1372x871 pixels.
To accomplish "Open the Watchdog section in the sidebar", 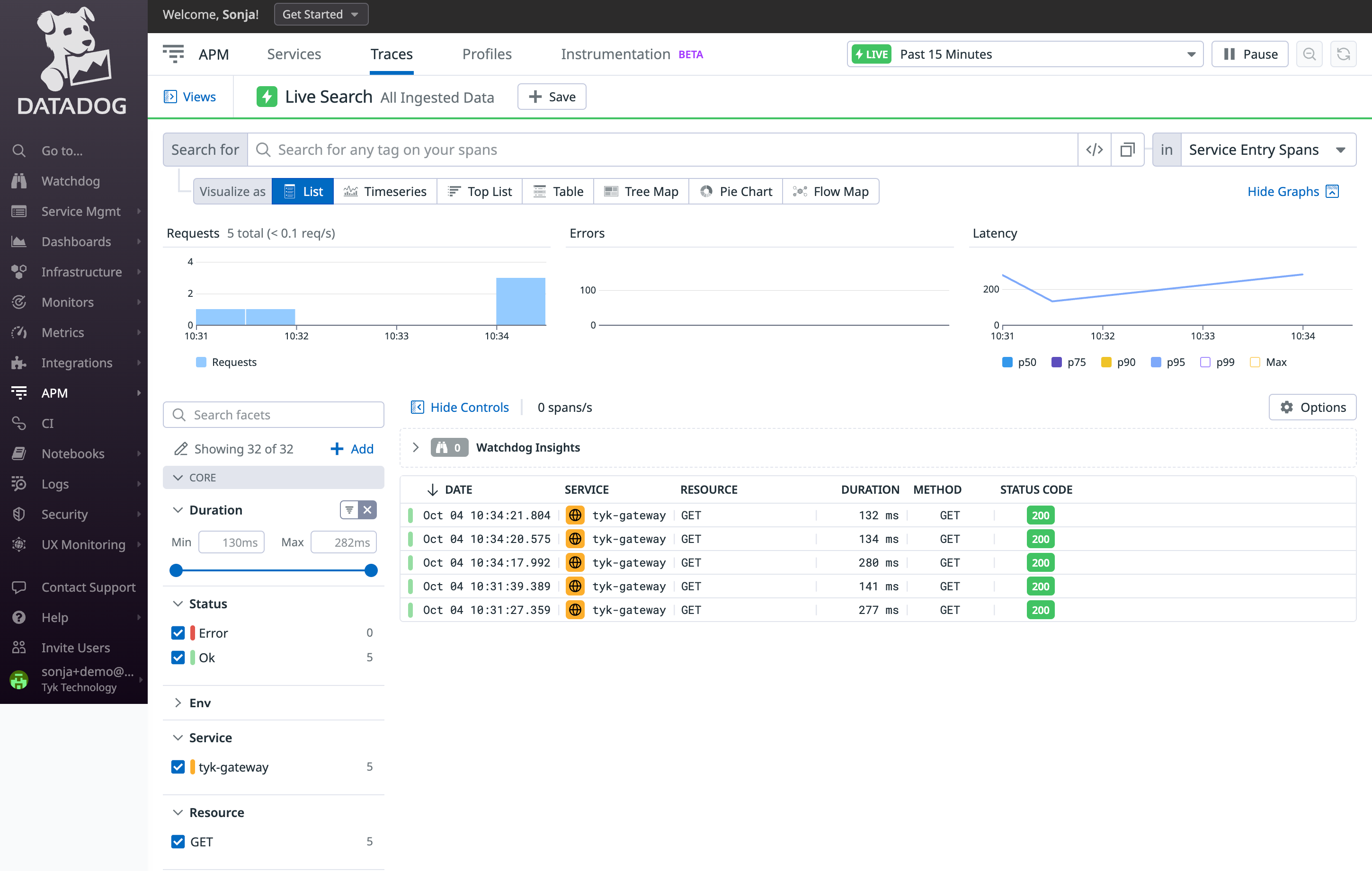I will click(x=70, y=181).
